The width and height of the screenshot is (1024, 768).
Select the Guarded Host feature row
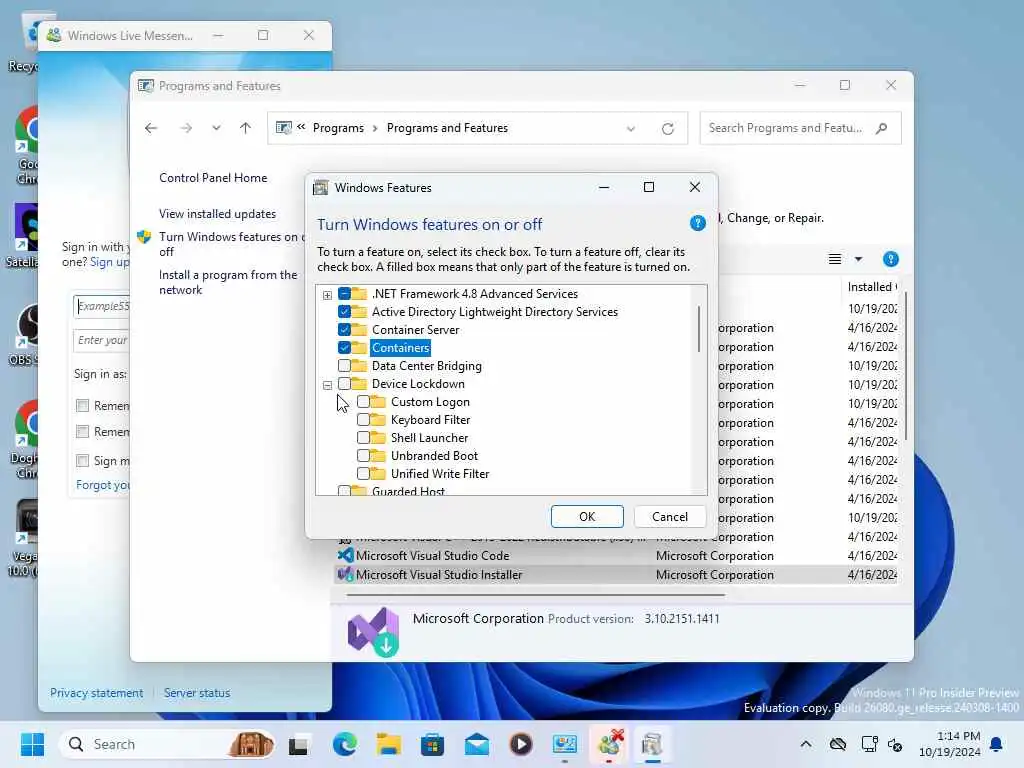pyautogui.click(x=408, y=490)
